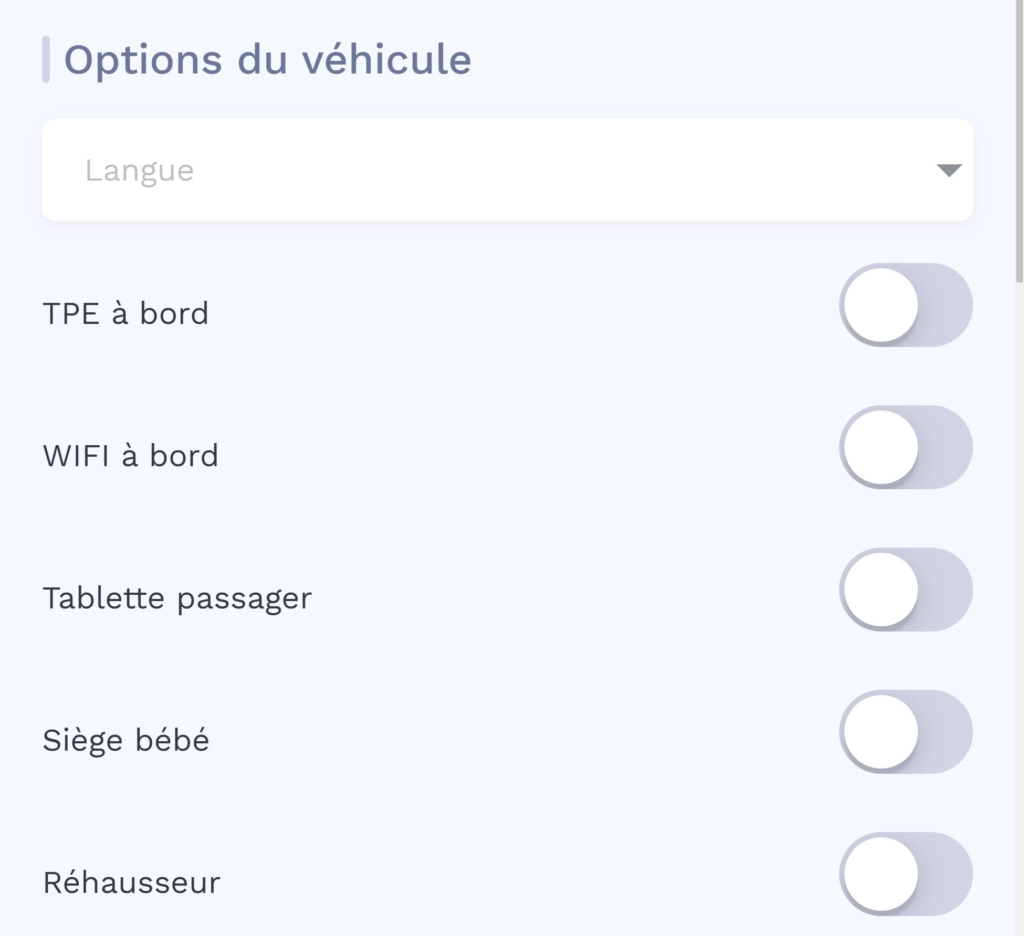This screenshot has height=936, width=1024.
Task: Click the Options du véhicule heading
Action: tap(267, 60)
